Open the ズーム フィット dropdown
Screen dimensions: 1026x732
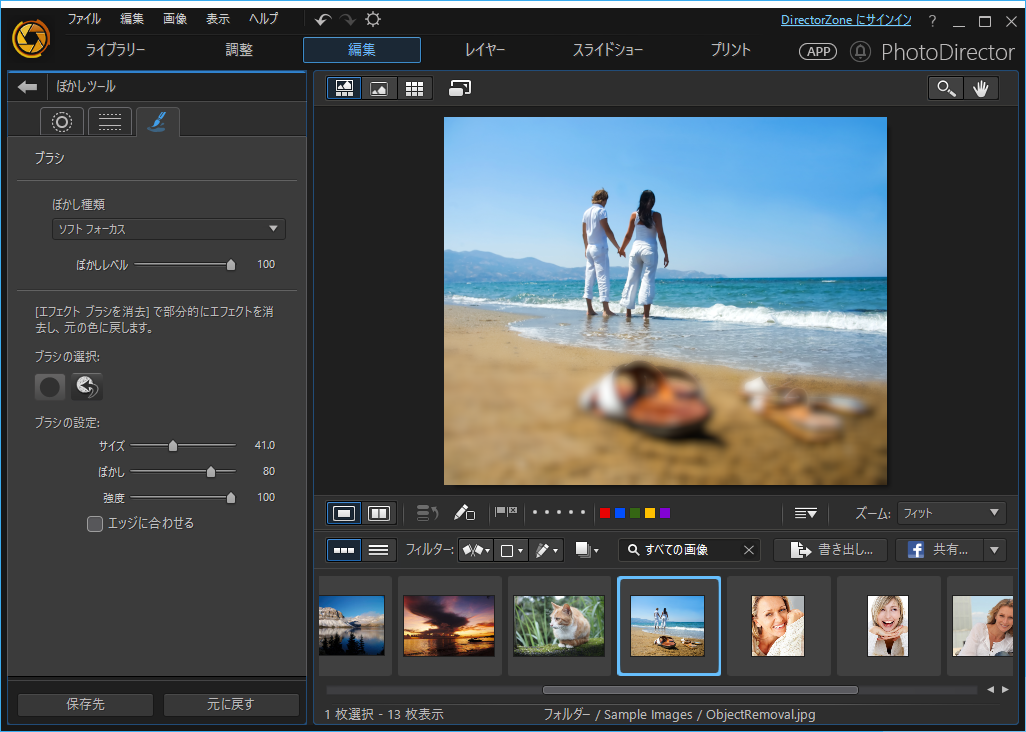pyautogui.click(x=951, y=514)
